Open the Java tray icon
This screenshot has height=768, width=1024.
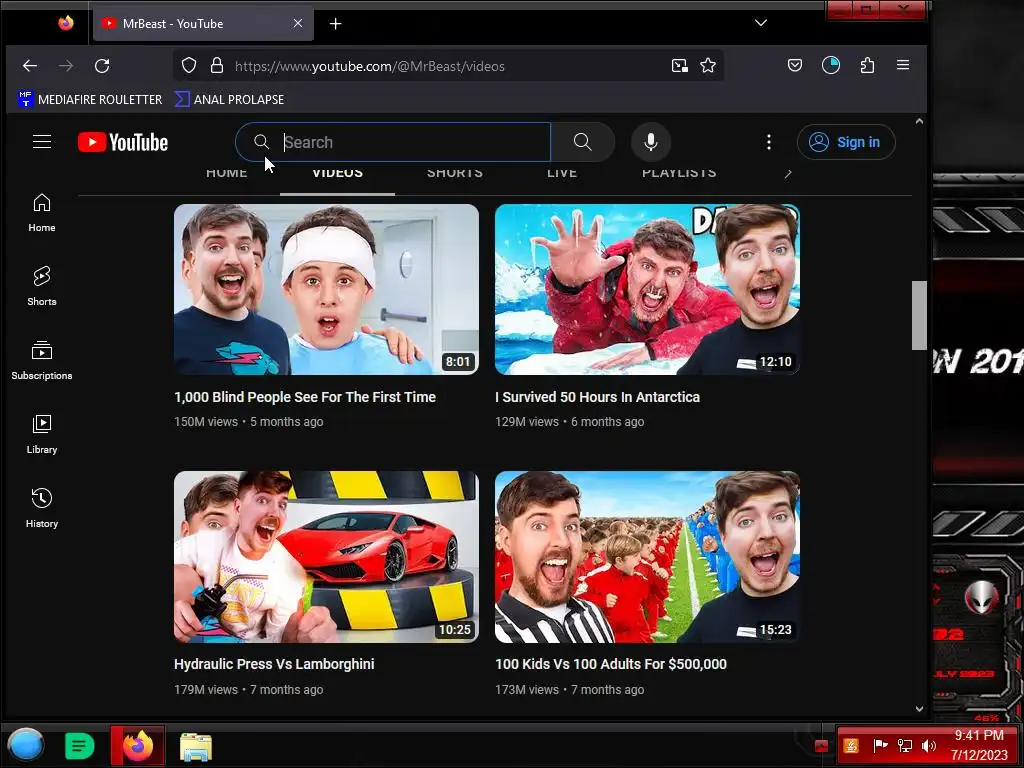pos(850,745)
